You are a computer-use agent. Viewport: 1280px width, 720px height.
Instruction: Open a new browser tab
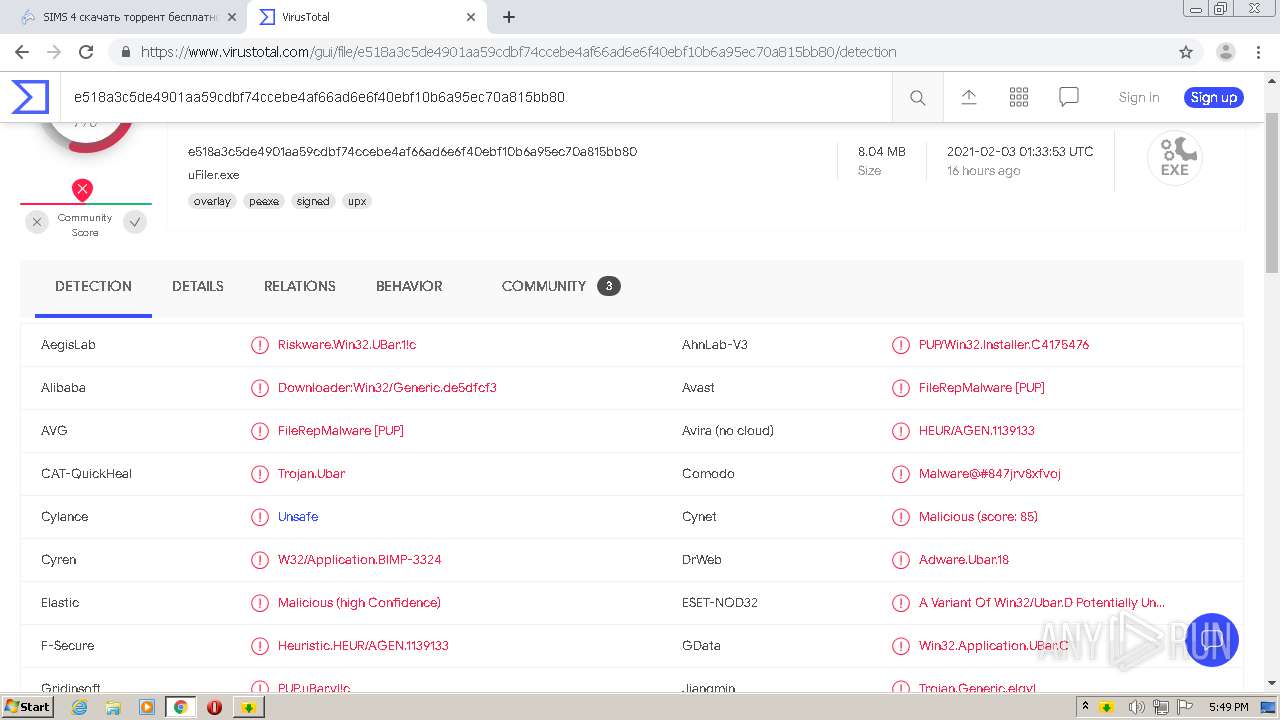(508, 17)
